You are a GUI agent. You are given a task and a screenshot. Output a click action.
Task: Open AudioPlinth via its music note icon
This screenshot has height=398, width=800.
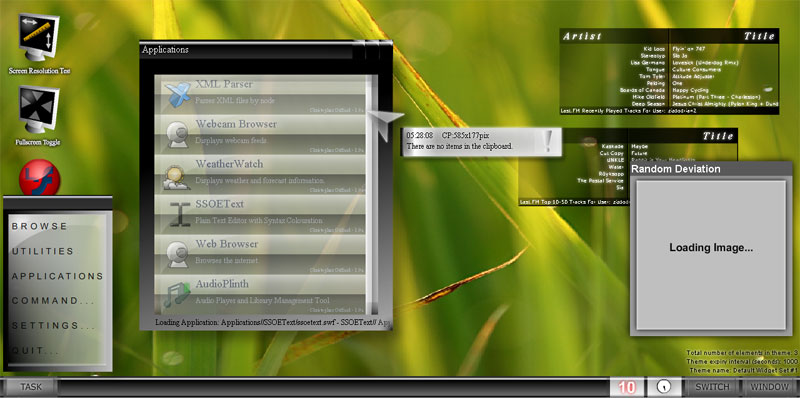(x=177, y=295)
